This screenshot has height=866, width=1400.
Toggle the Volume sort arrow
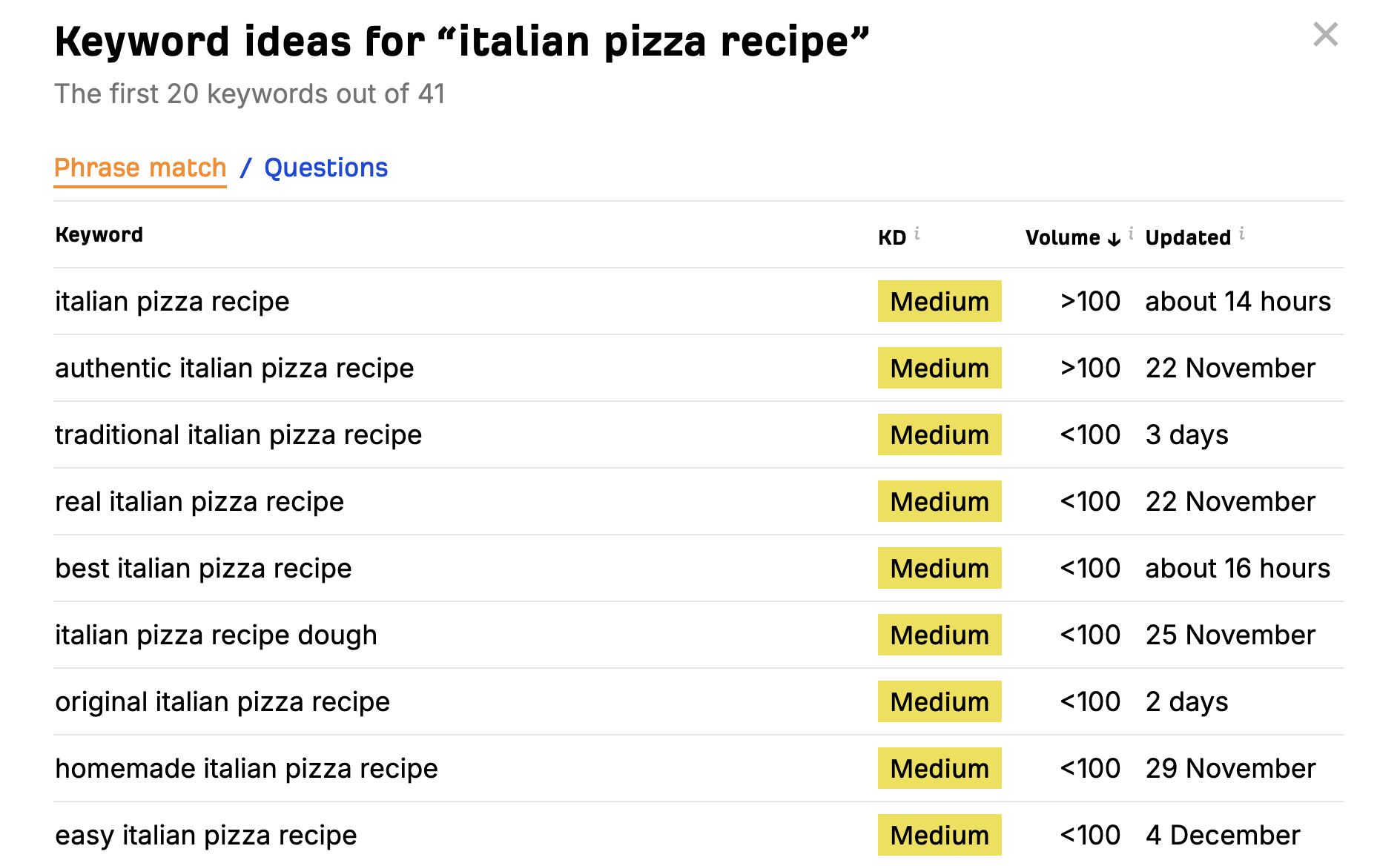coord(1114,239)
